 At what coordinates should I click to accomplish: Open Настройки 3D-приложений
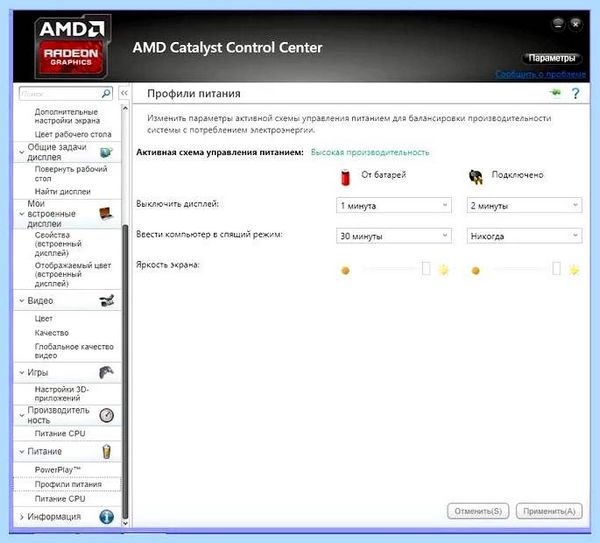pos(62,394)
